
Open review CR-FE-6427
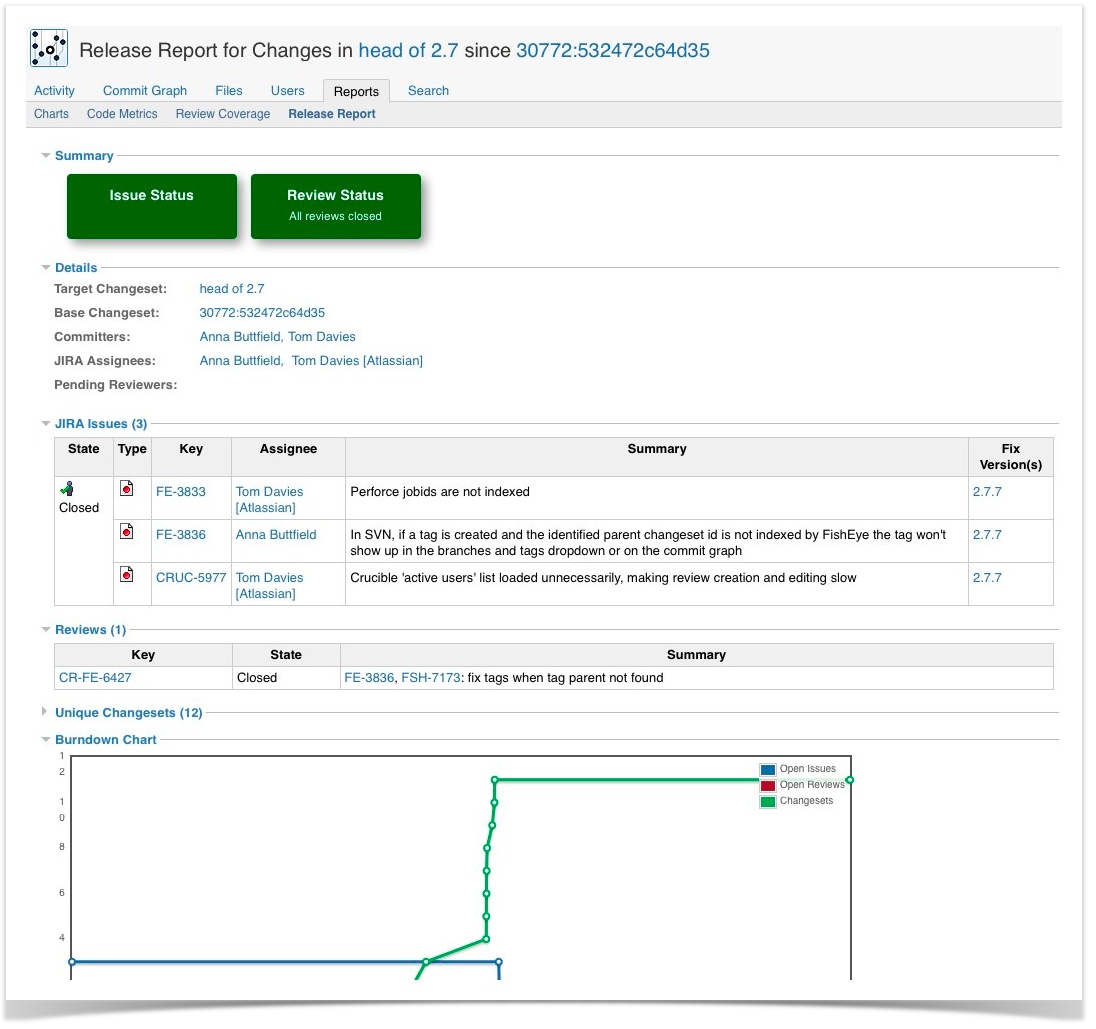click(95, 677)
